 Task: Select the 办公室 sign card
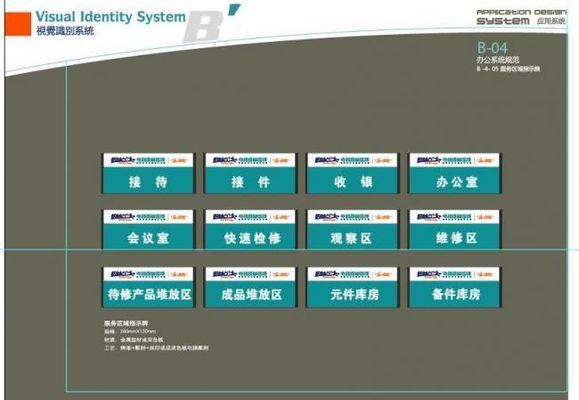tap(455, 173)
